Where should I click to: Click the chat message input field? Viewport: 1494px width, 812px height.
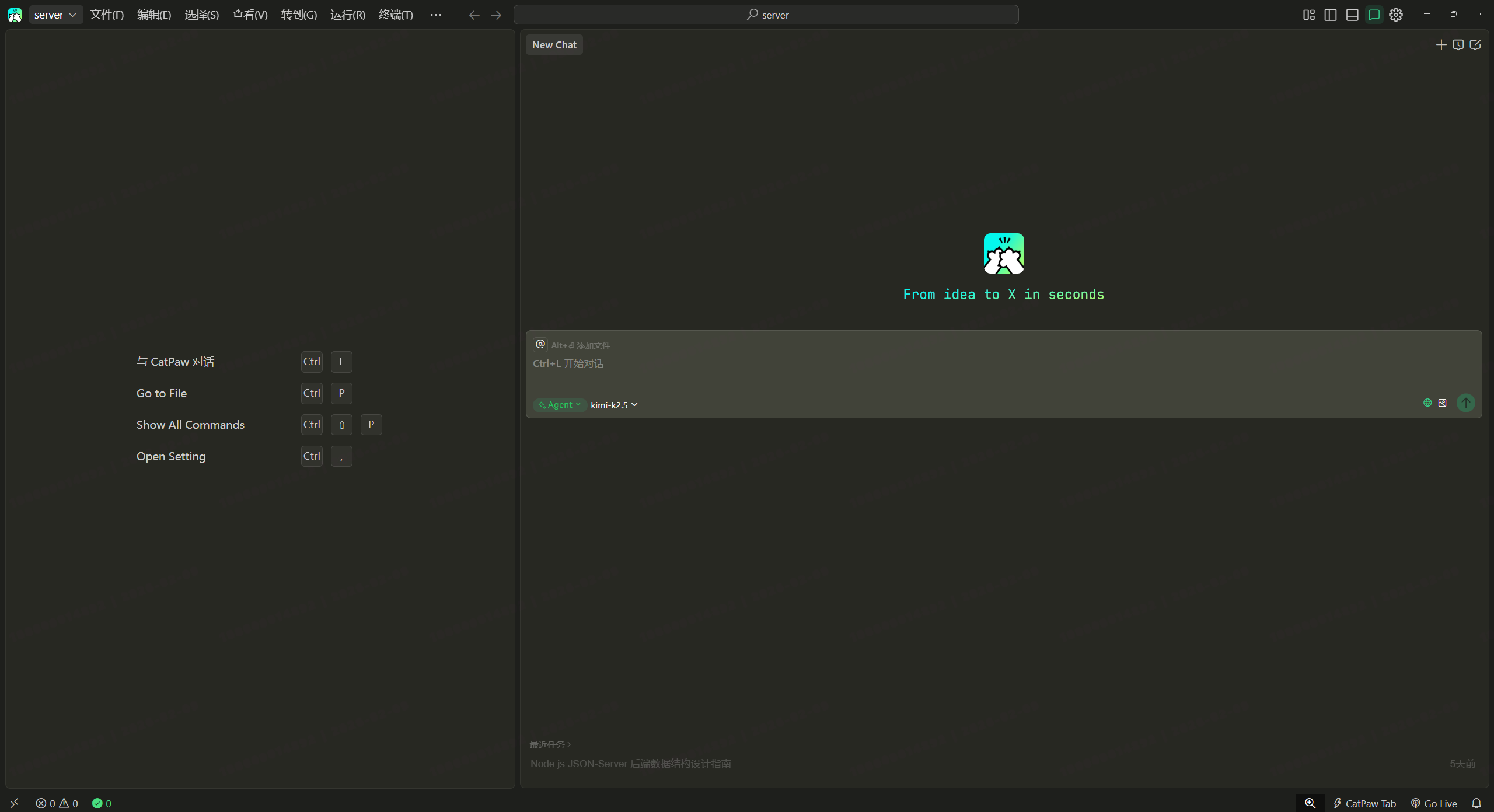click(992, 373)
